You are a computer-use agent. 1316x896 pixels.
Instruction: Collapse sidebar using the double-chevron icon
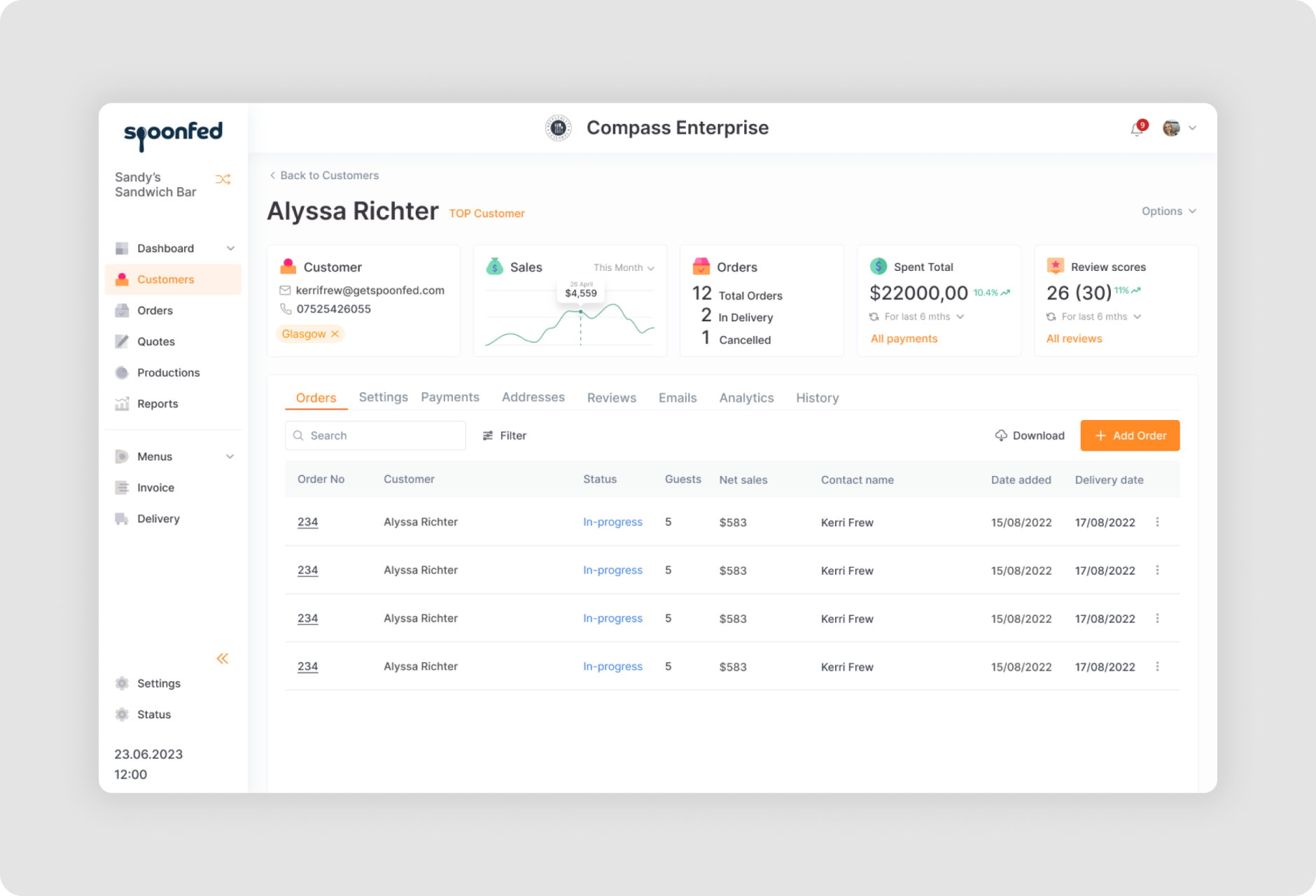pos(223,659)
